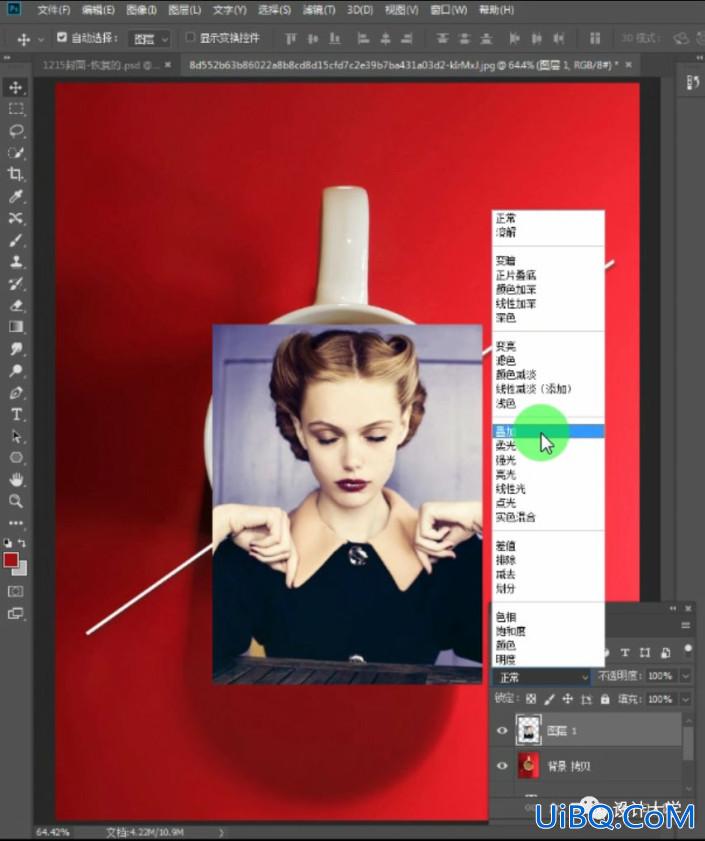Click the red foreground color swatch
705x841 pixels.
coord(10,560)
